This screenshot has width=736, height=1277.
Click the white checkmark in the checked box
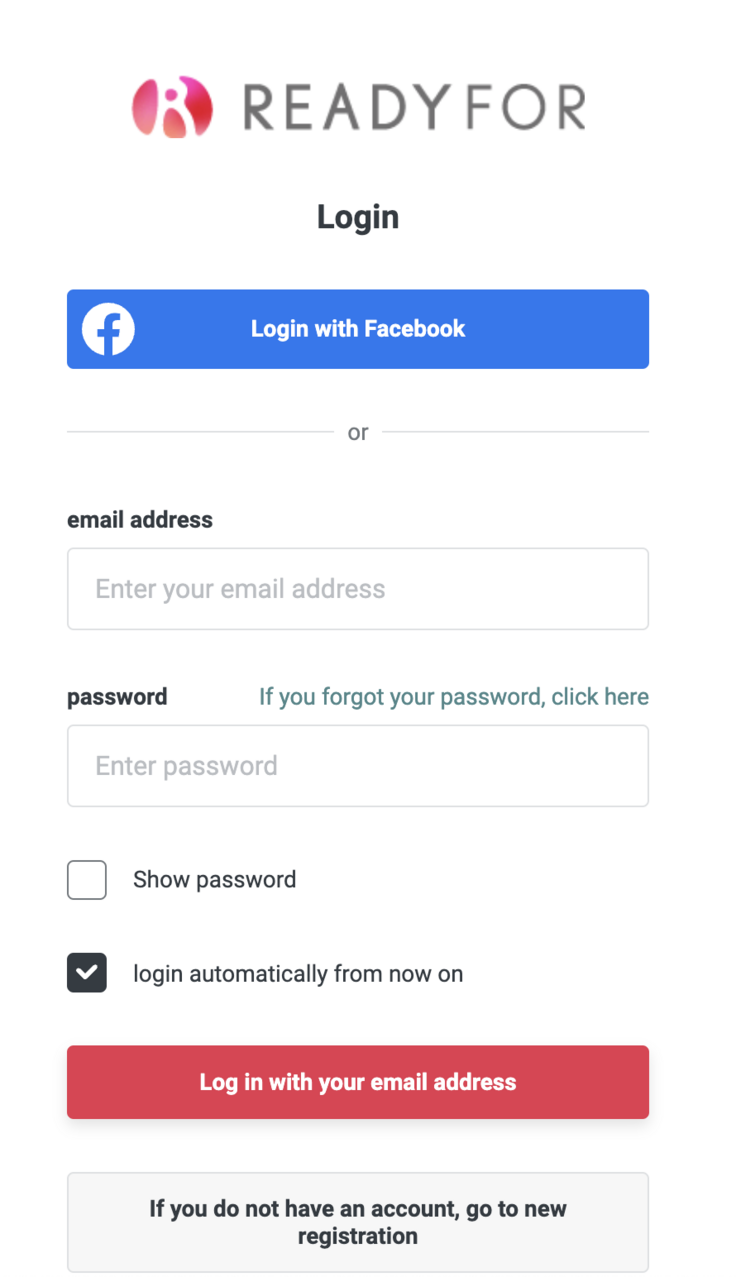(x=87, y=973)
